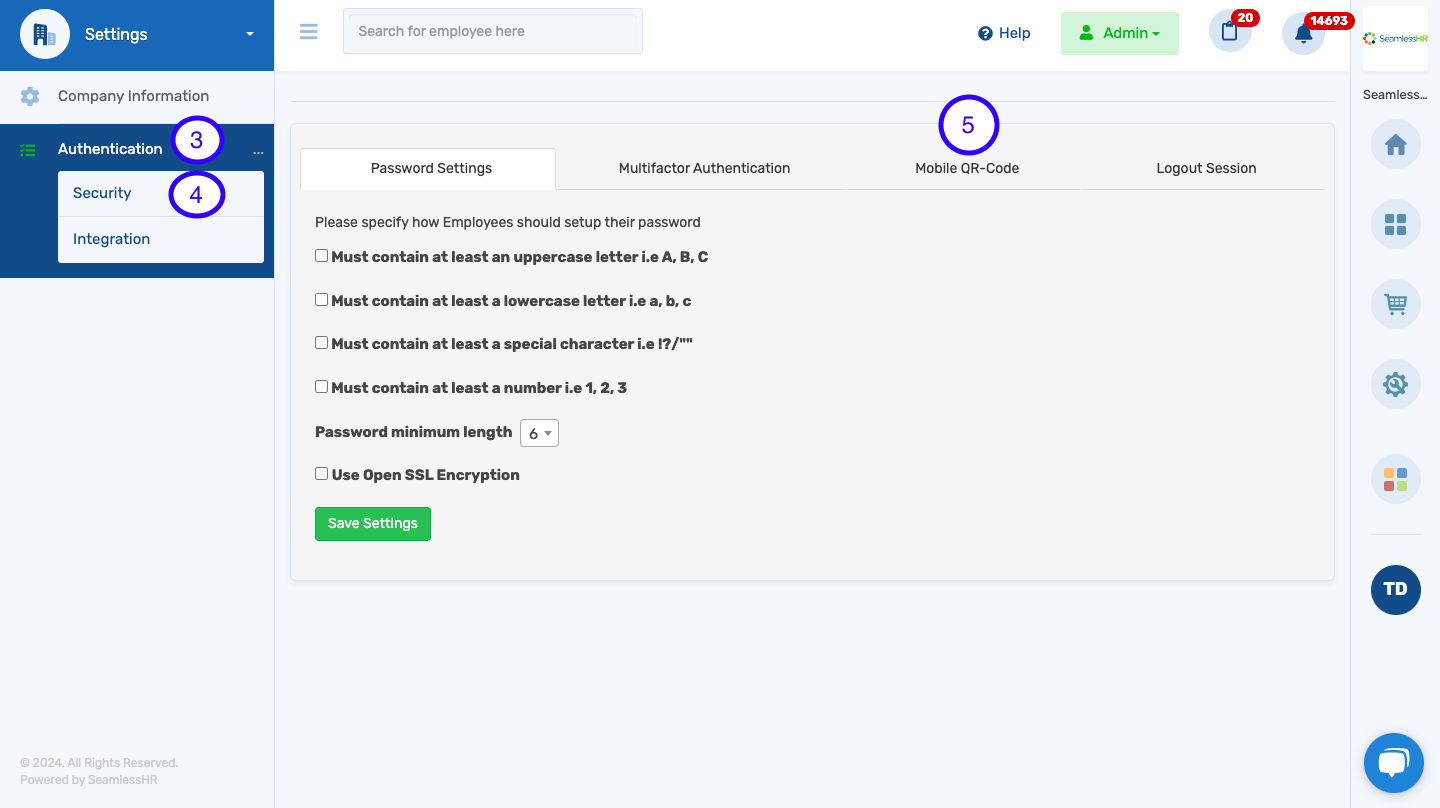Image resolution: width=1440 pixels, height=808 pixels.
Task: Toggle Use Open SSL Encryption checkbox
Action: coord(322,474)
